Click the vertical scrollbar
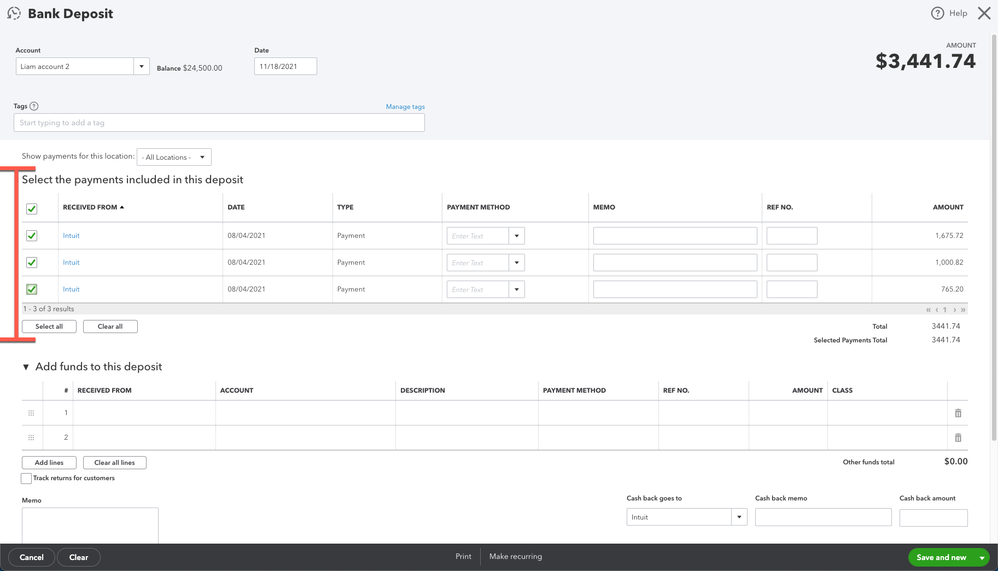Screen dimensions: 998x571 (x=994, y=236)
